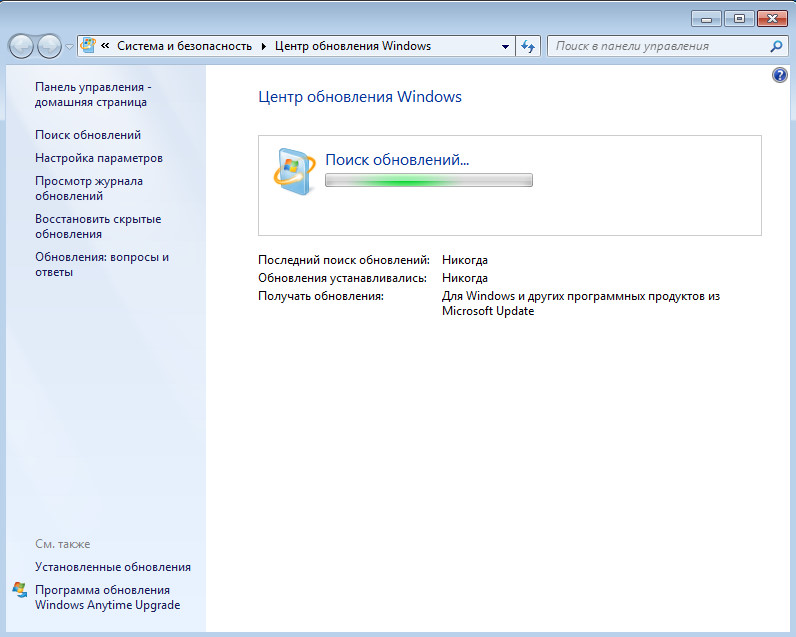Open 'Программа обновления Windows Anytime Upgrade'

tap(107, 597)
